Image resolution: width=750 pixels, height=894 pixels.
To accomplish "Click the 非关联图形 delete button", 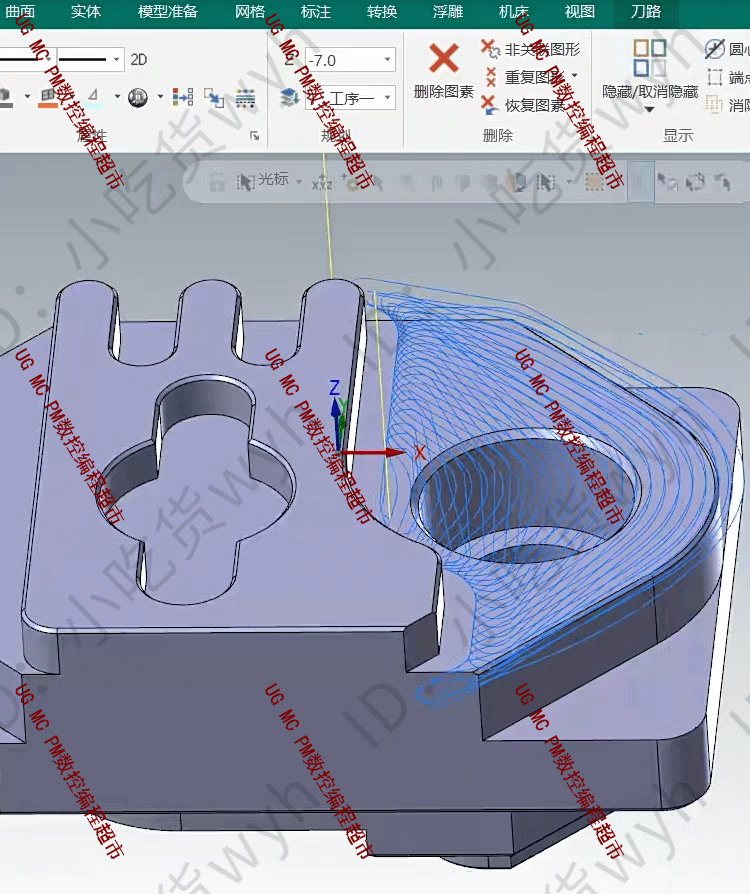I will [x=530, y=50].
